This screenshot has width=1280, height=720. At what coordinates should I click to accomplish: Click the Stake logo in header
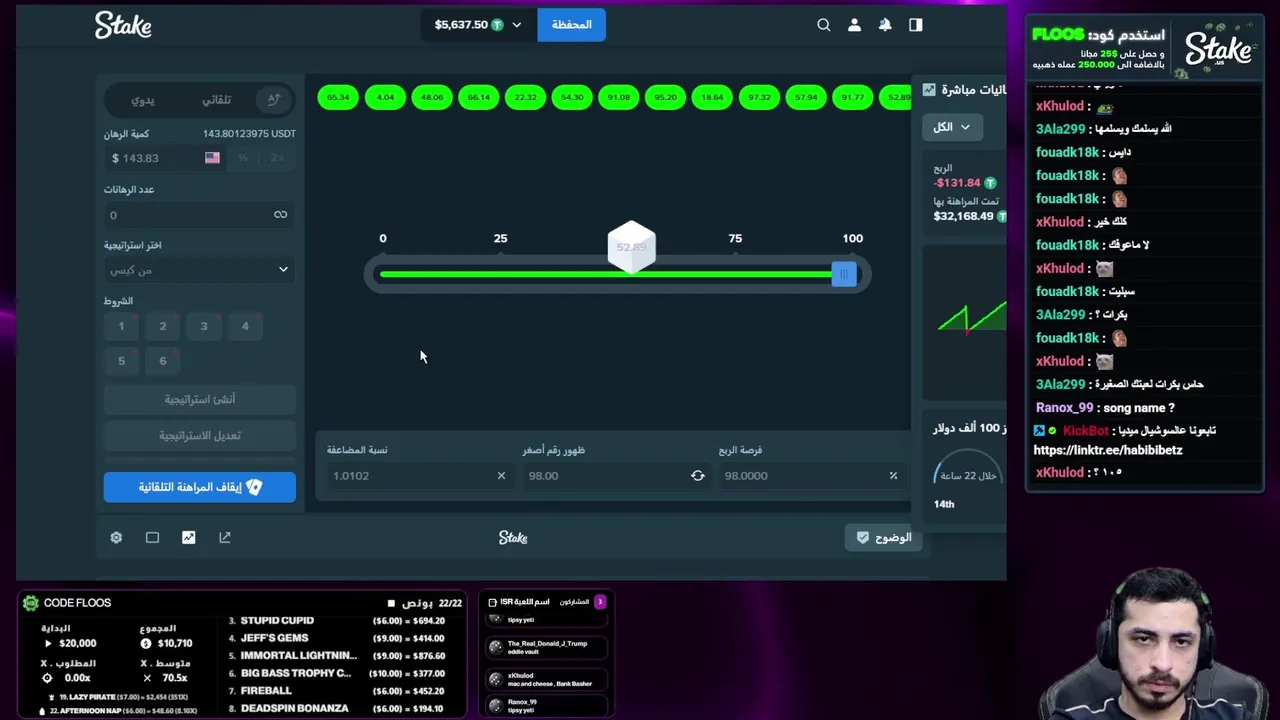(x=123, y=25)
